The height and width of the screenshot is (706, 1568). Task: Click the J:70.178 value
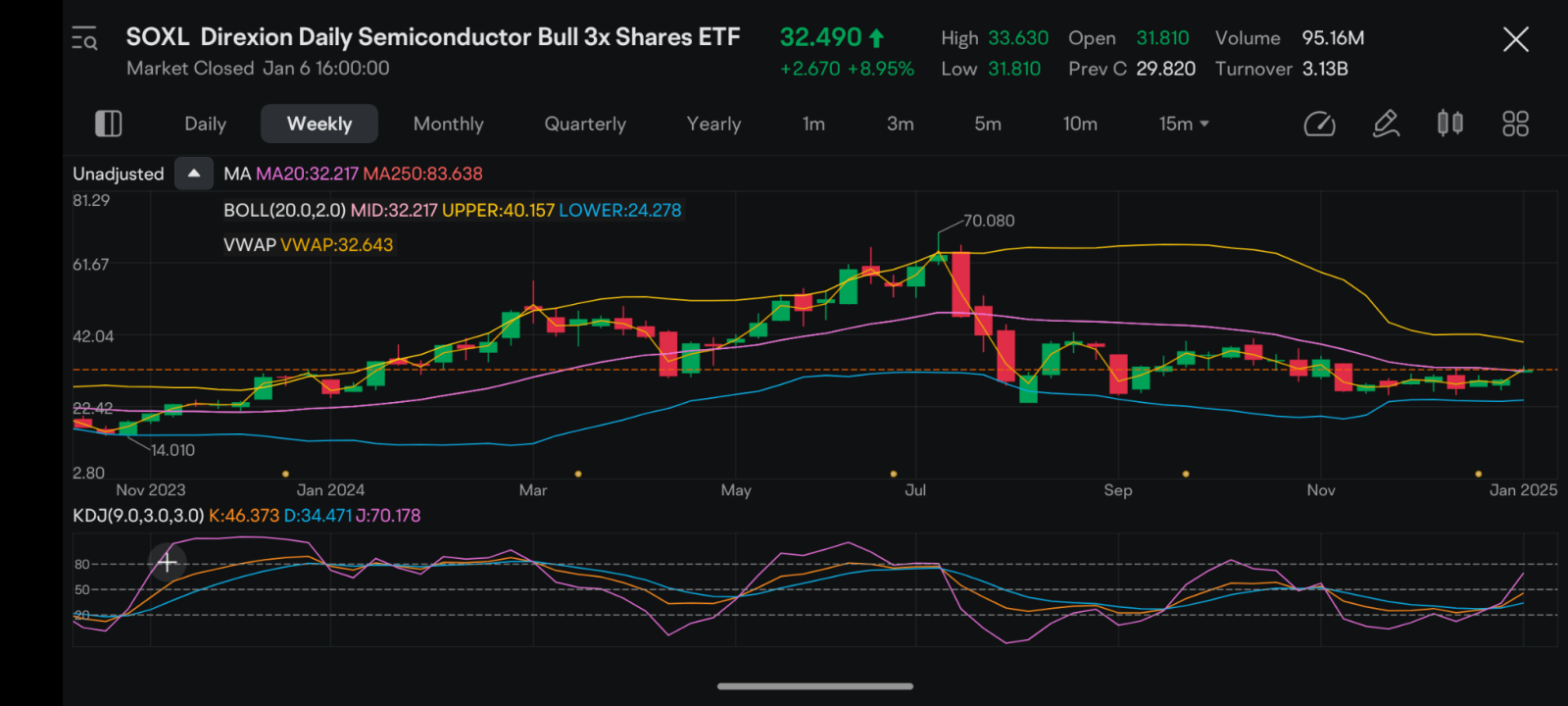pyautogui.click(x=388, y=516)
